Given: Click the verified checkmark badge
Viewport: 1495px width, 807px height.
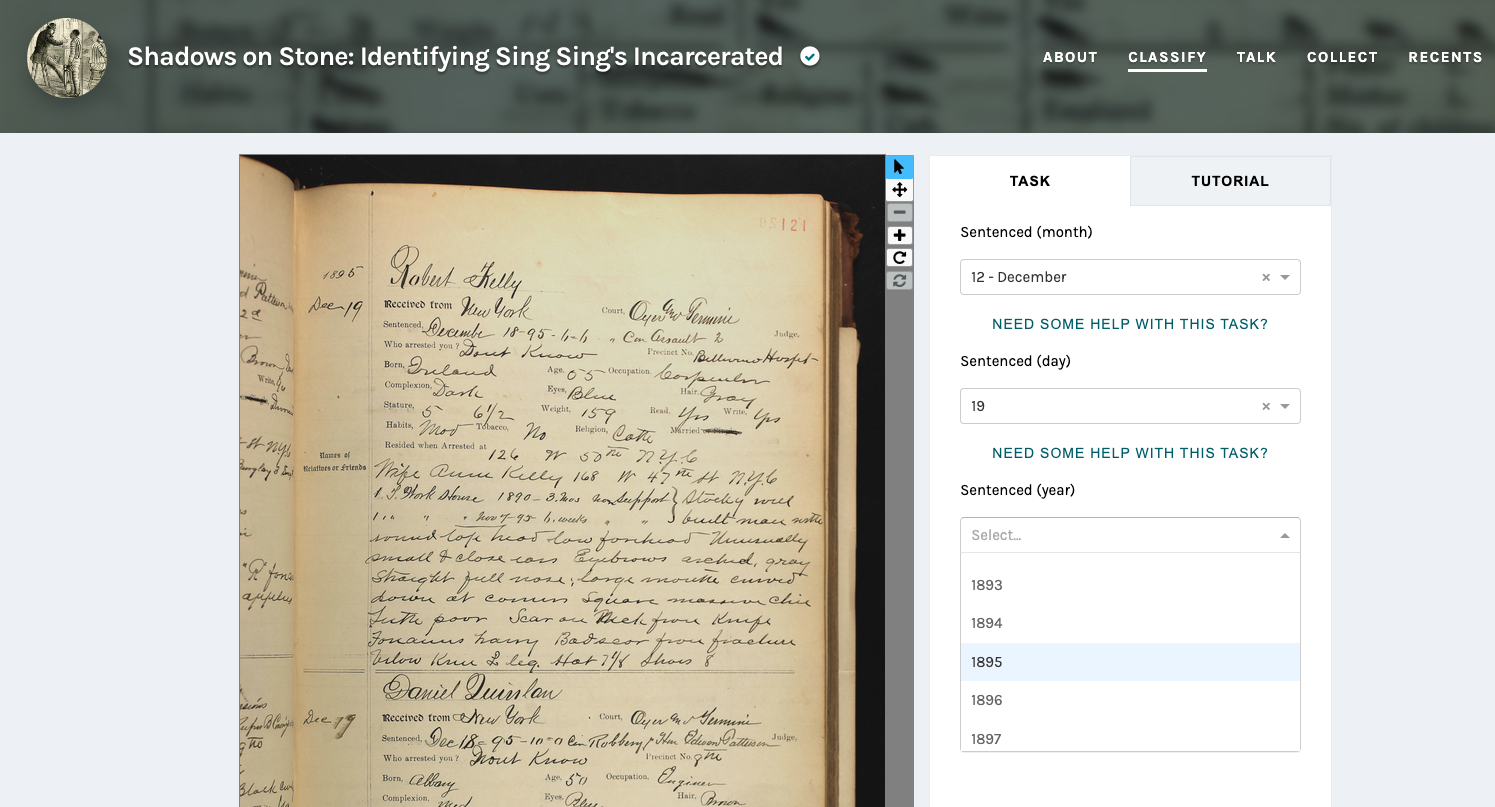Looking at the screenshot, I should [810, 57].
